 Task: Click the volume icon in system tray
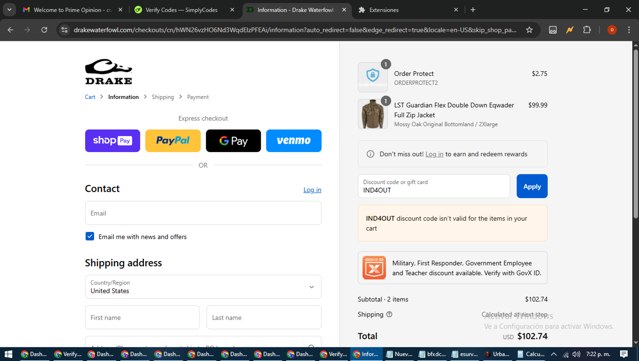click(x=575, y=354)
